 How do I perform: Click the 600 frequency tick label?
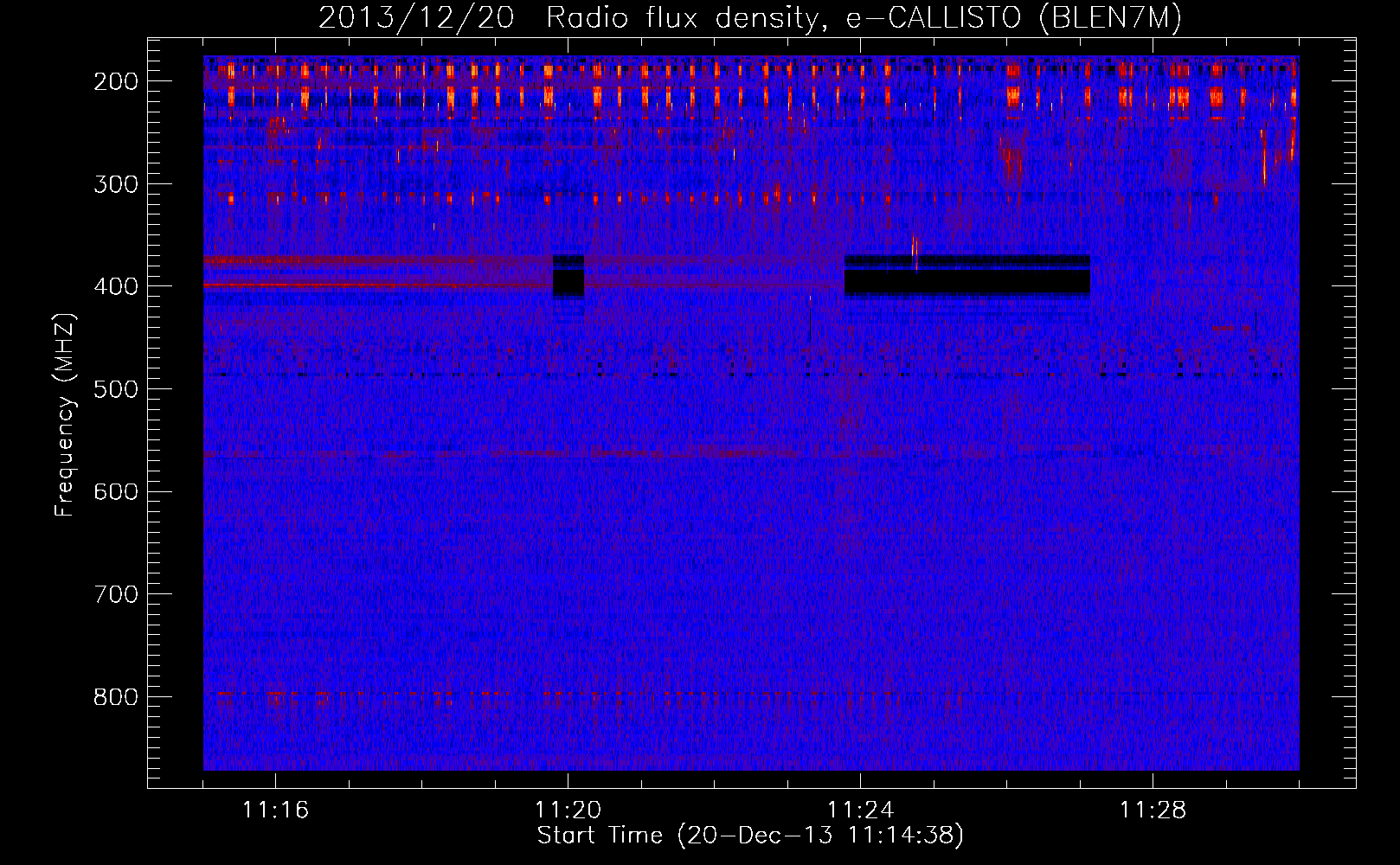point(115,492)
